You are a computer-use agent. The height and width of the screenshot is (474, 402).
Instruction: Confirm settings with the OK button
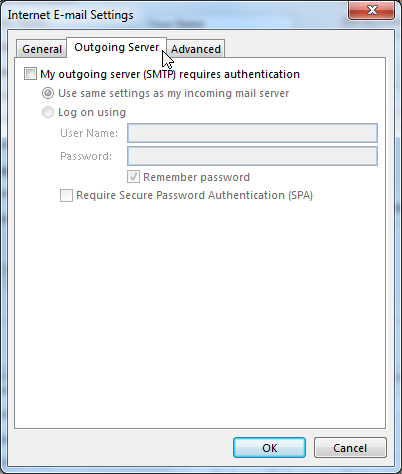click(269, 448)
